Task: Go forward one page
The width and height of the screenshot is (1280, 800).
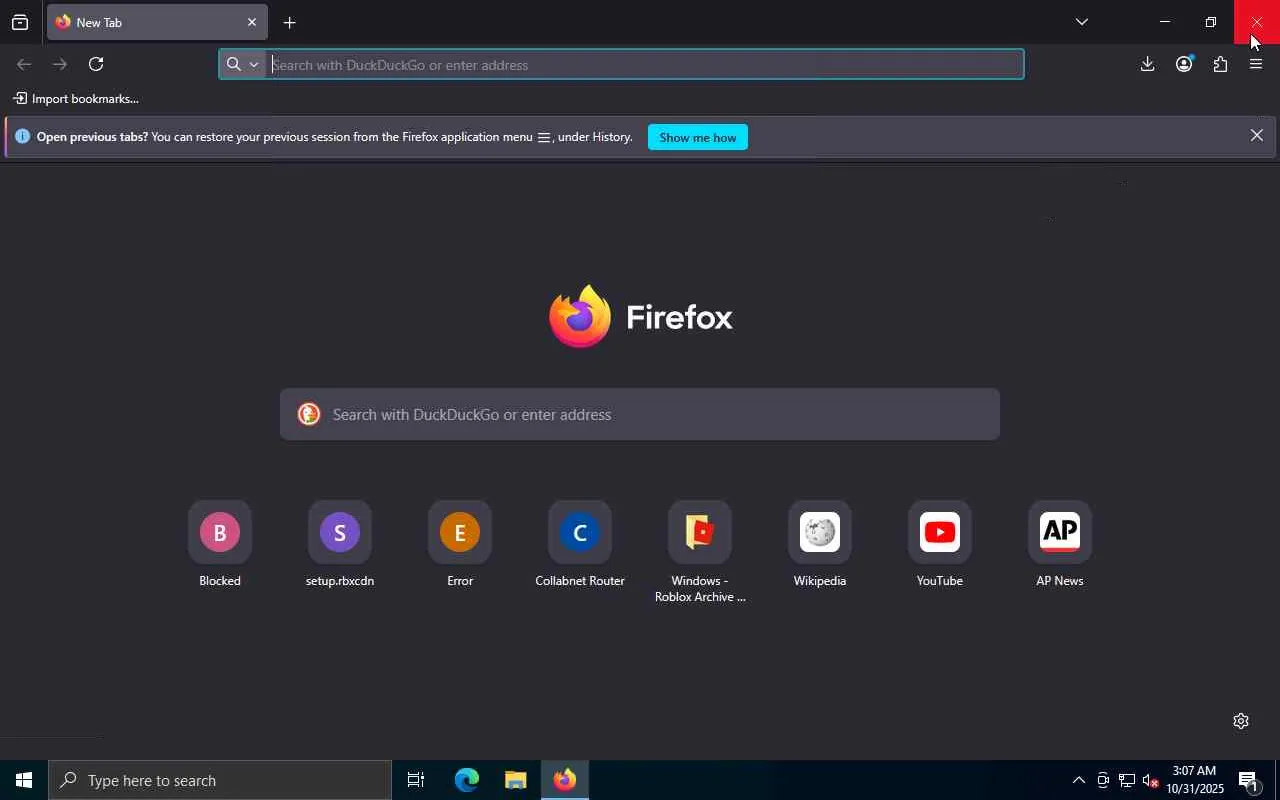Action: point(60,64)
